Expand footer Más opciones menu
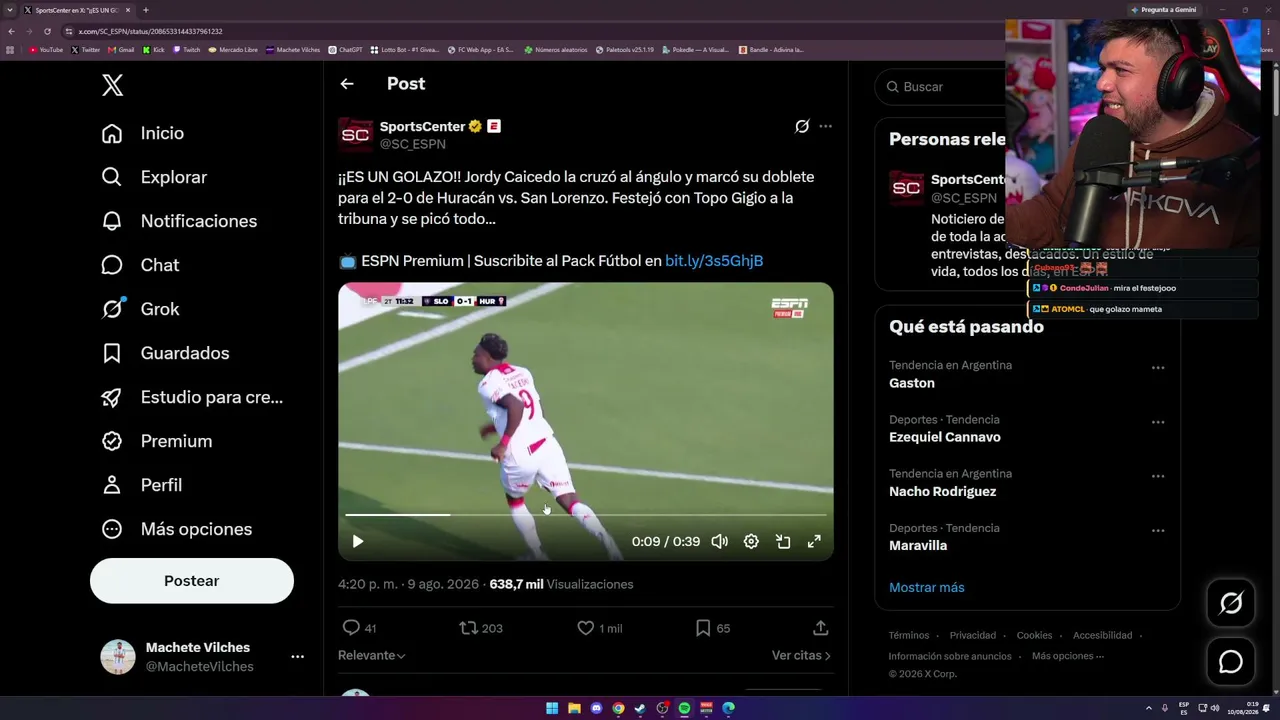Viewport: 1280px width, 720px height. coord(1068,656)
